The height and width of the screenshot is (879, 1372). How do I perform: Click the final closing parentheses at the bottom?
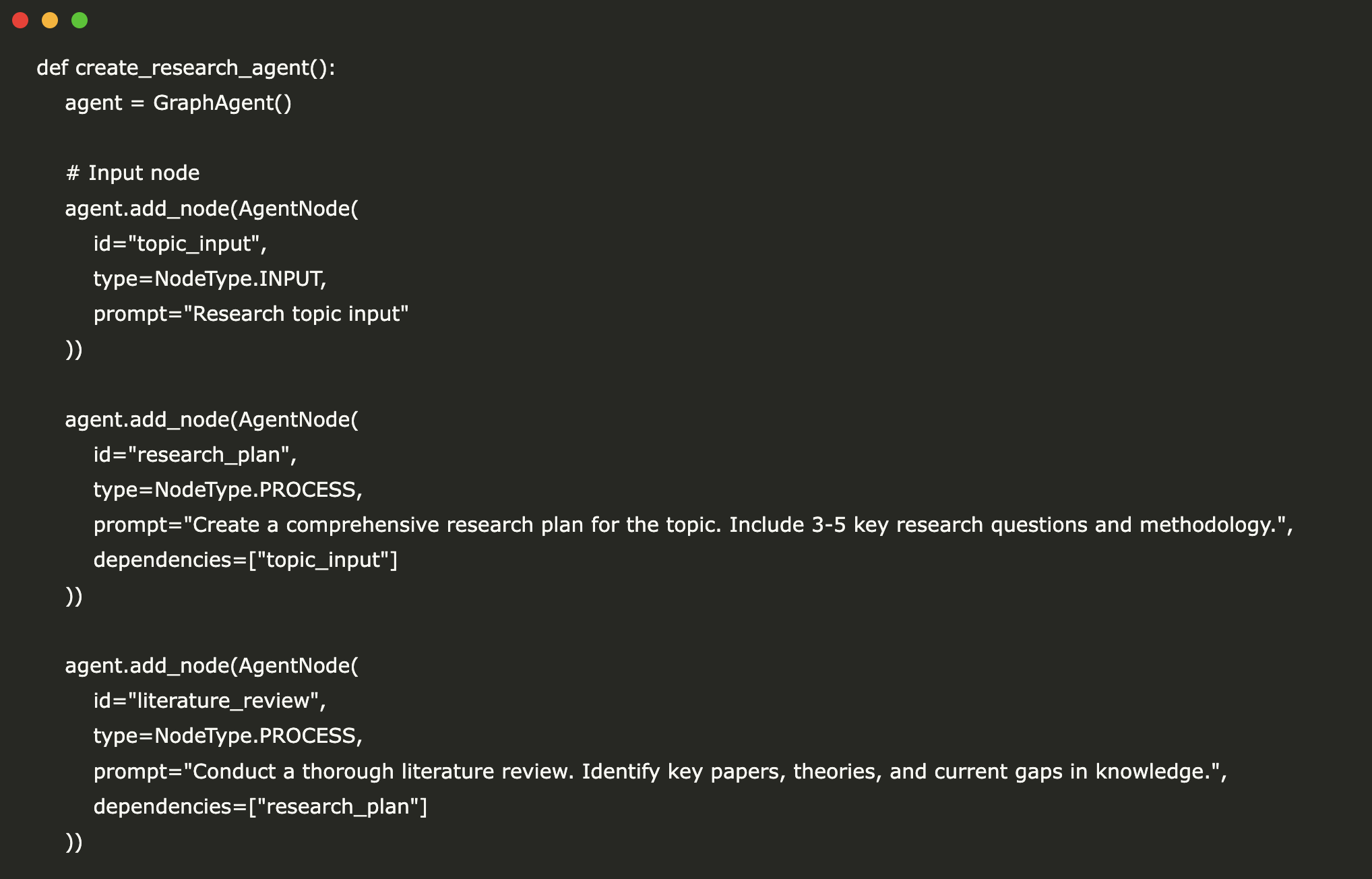pyautogui.click(x=74, y=841)
